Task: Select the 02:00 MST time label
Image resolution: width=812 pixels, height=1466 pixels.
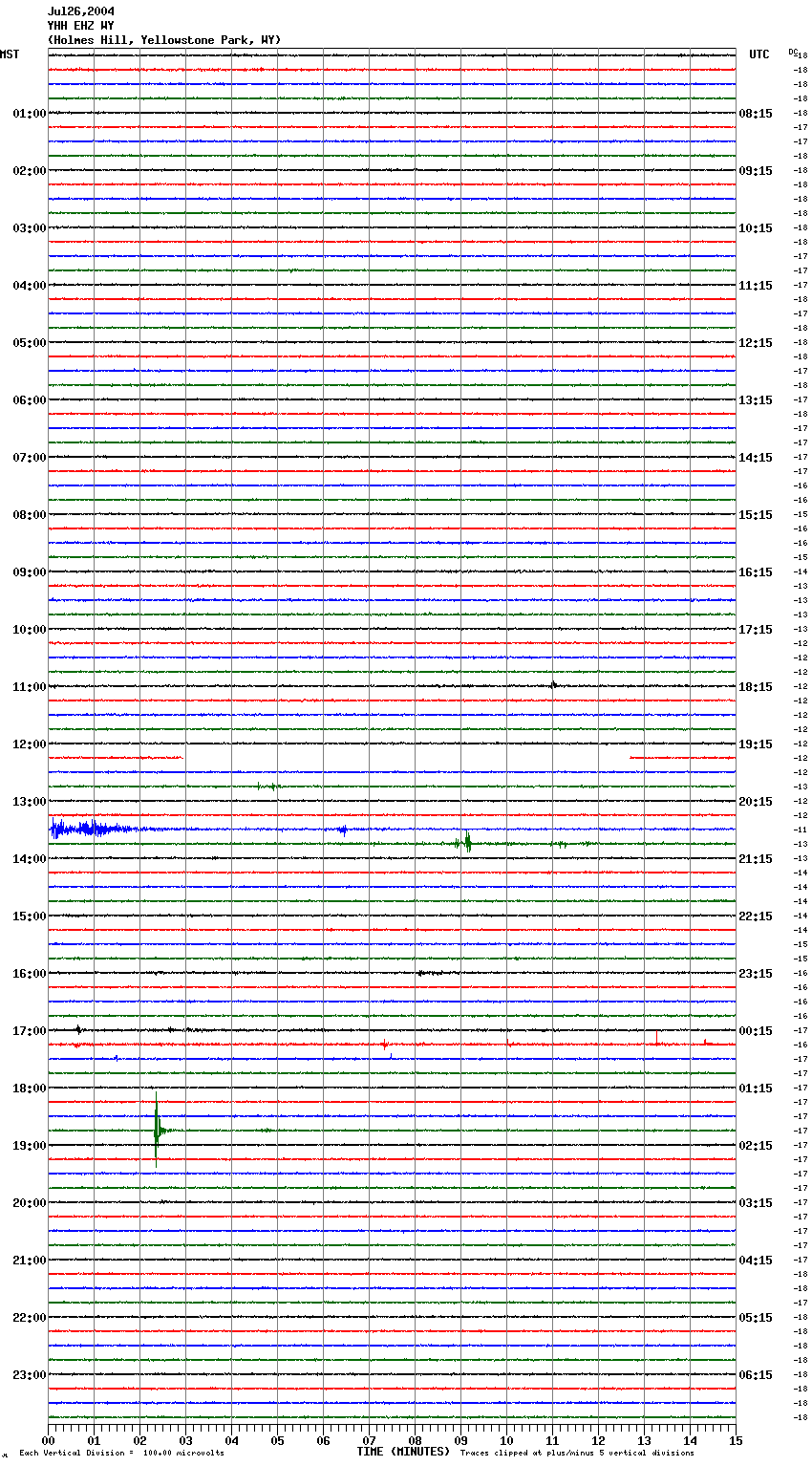Action: 29,171
